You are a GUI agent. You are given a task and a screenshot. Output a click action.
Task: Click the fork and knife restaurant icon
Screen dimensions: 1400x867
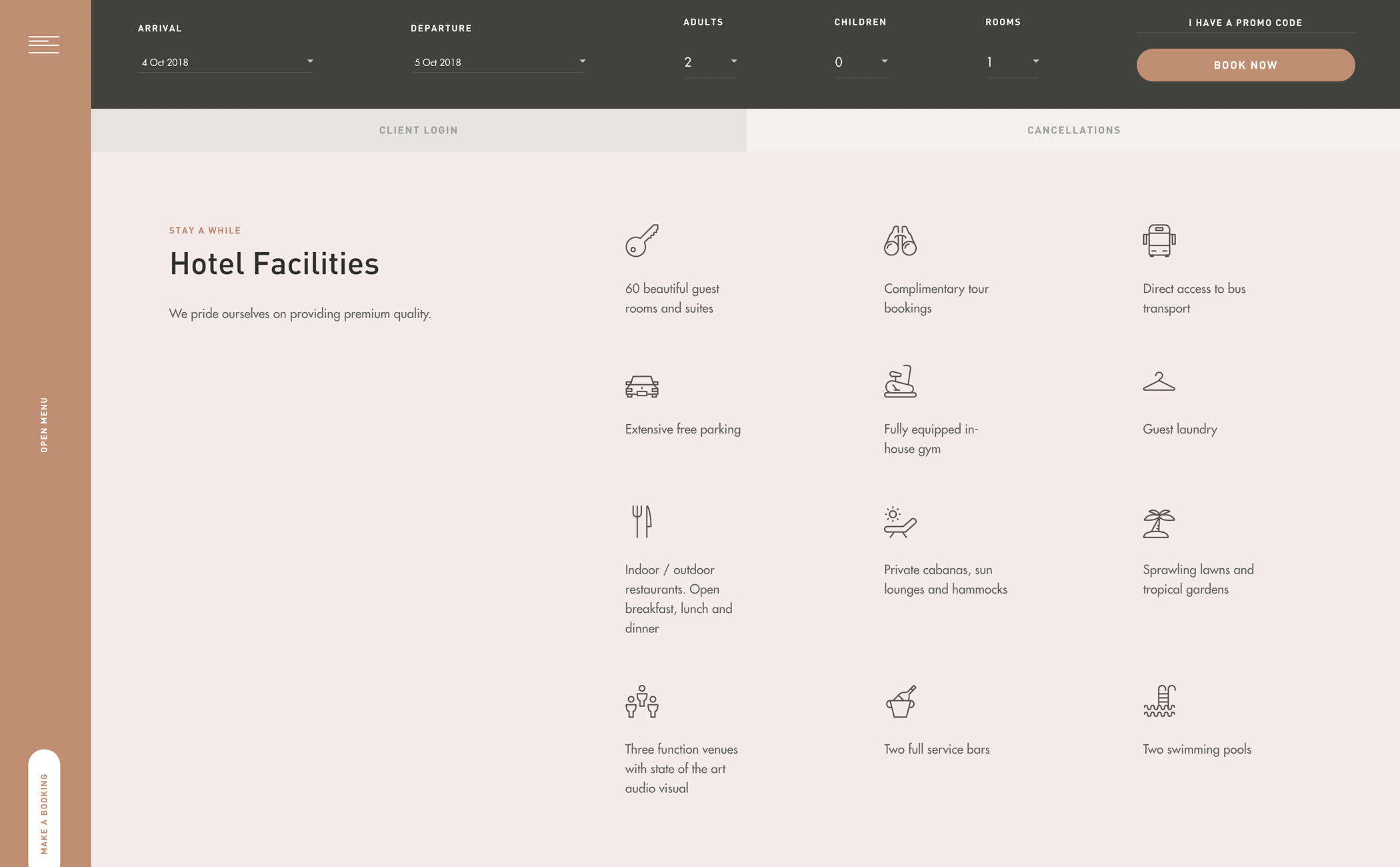[641, 522]
